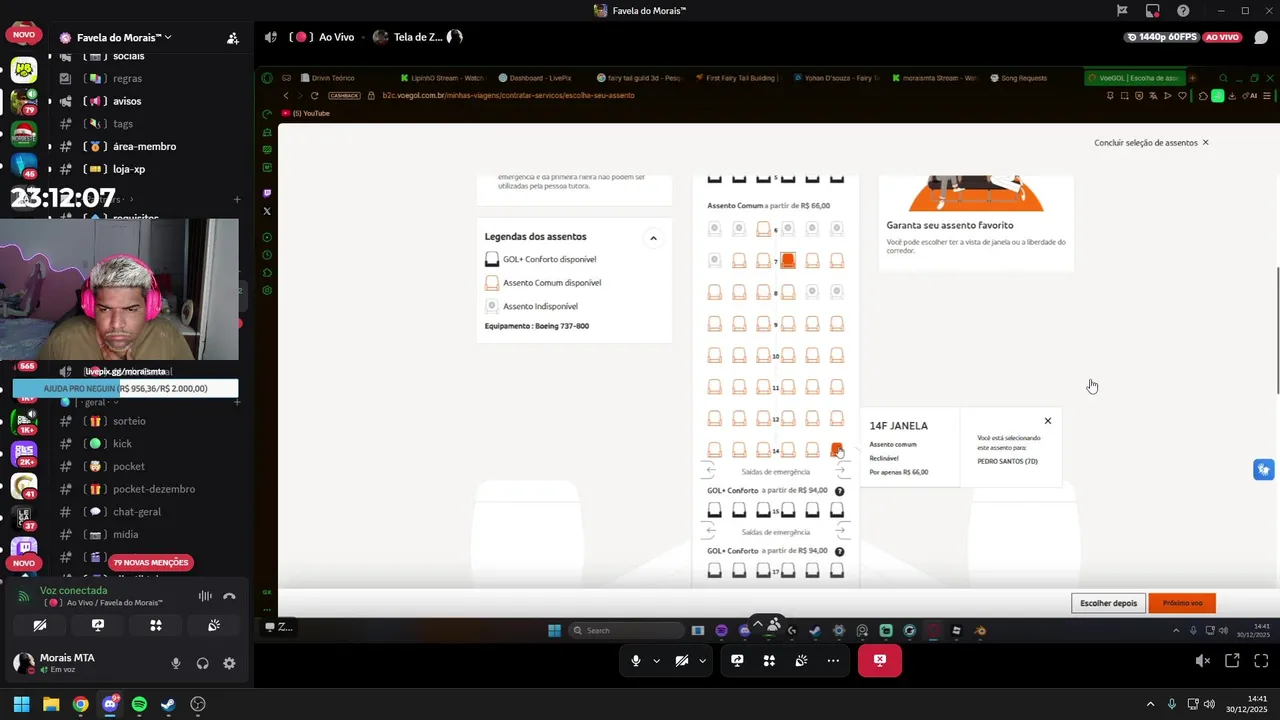
Task: Open soundboard in bottom control bar
Action: [x=801, y=661]
